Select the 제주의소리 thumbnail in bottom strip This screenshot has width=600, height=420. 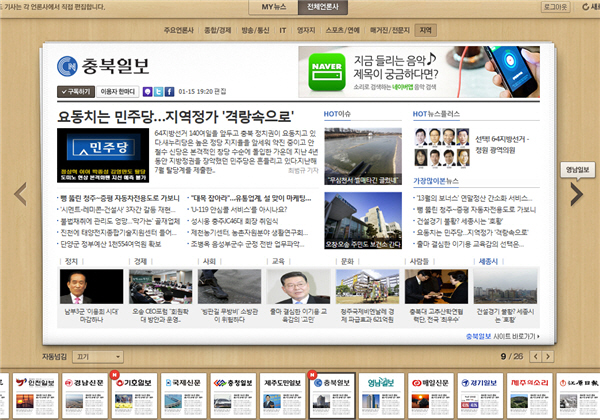(530, 396)
